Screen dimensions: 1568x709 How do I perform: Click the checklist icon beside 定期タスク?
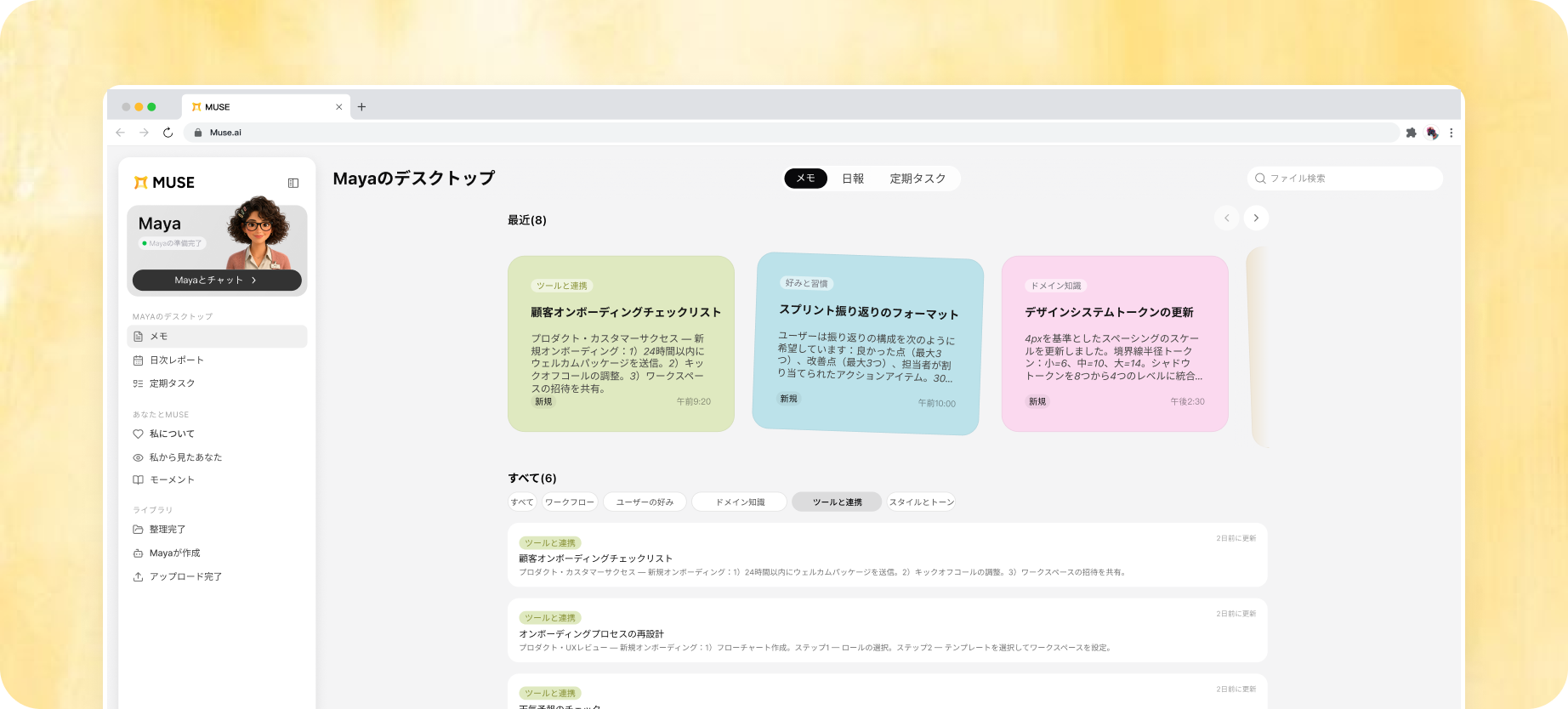139,383
